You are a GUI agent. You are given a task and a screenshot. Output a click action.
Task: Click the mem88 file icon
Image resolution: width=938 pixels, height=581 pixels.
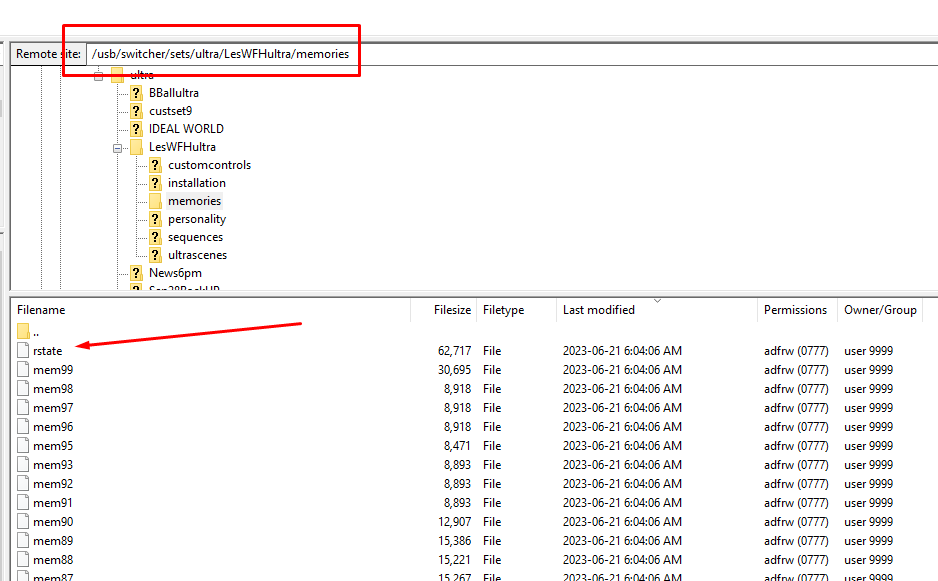(x=23, y=559)
